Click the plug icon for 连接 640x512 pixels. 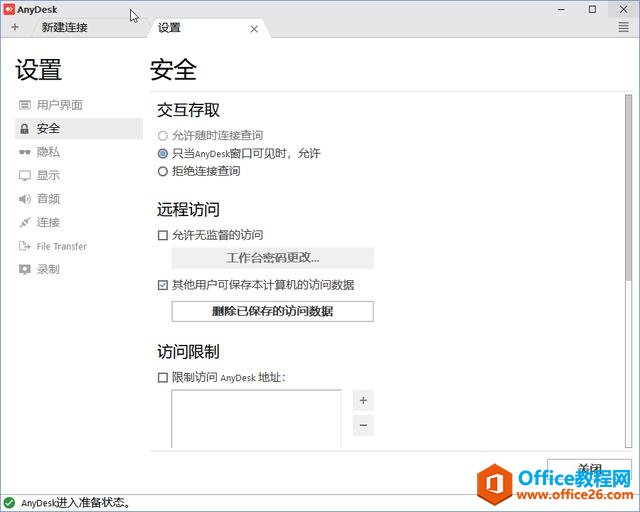tap(25, 222)
